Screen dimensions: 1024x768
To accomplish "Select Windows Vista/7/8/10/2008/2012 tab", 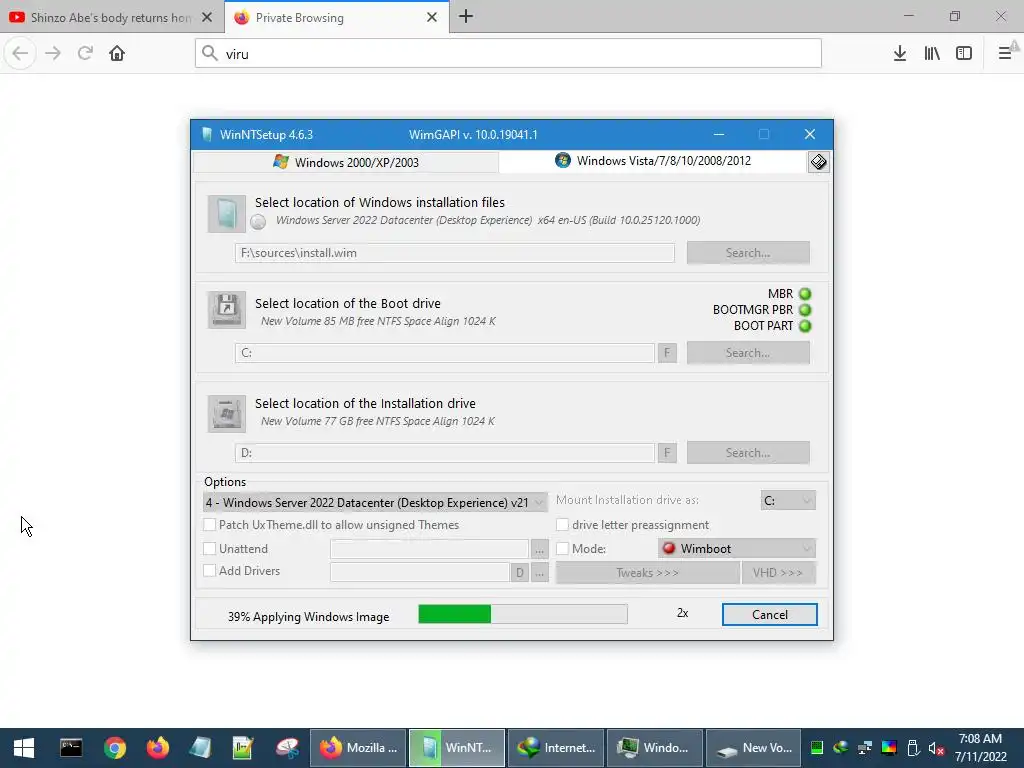I will pos(653,161).
